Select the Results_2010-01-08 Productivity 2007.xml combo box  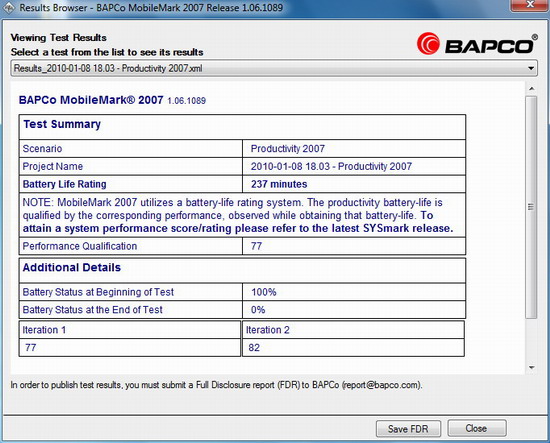274,68
